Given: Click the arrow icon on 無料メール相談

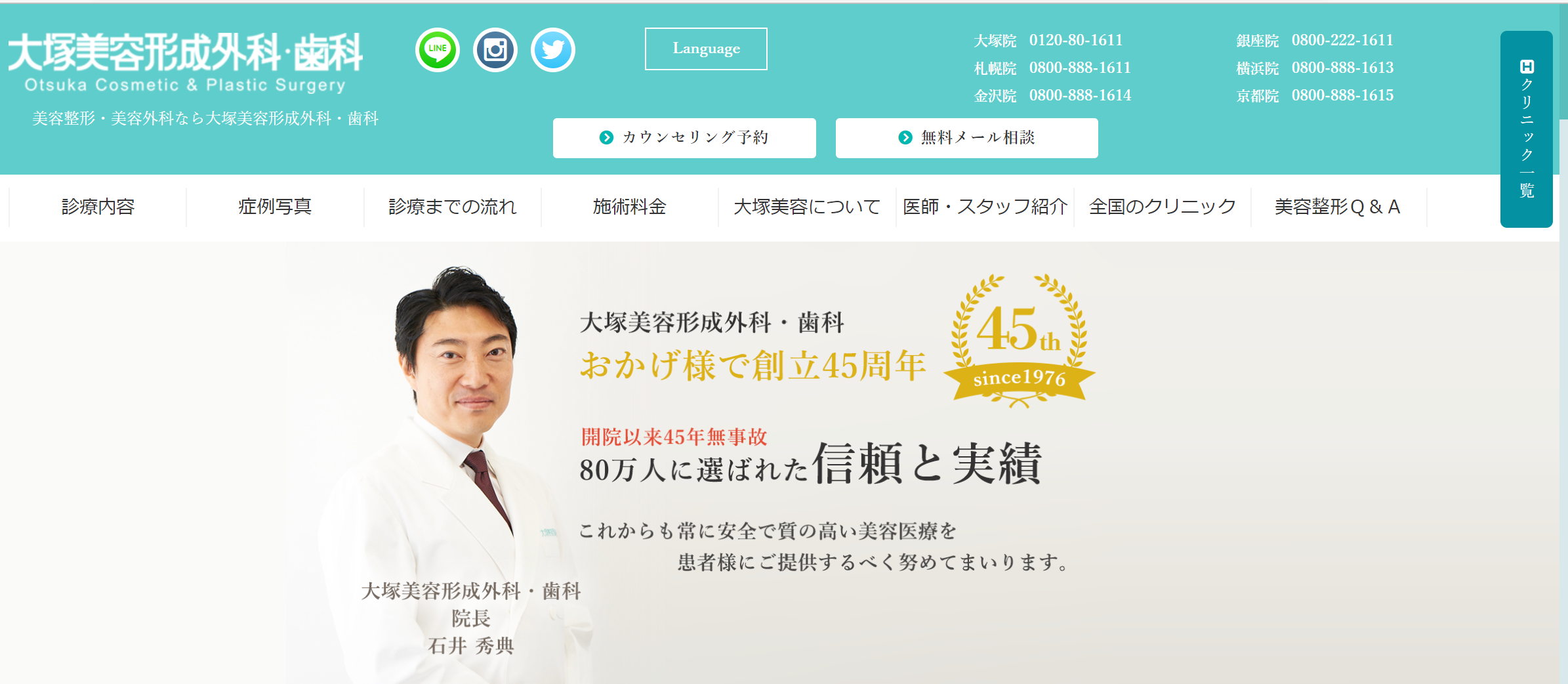Looking at the screenshot, I should [905, 138].
